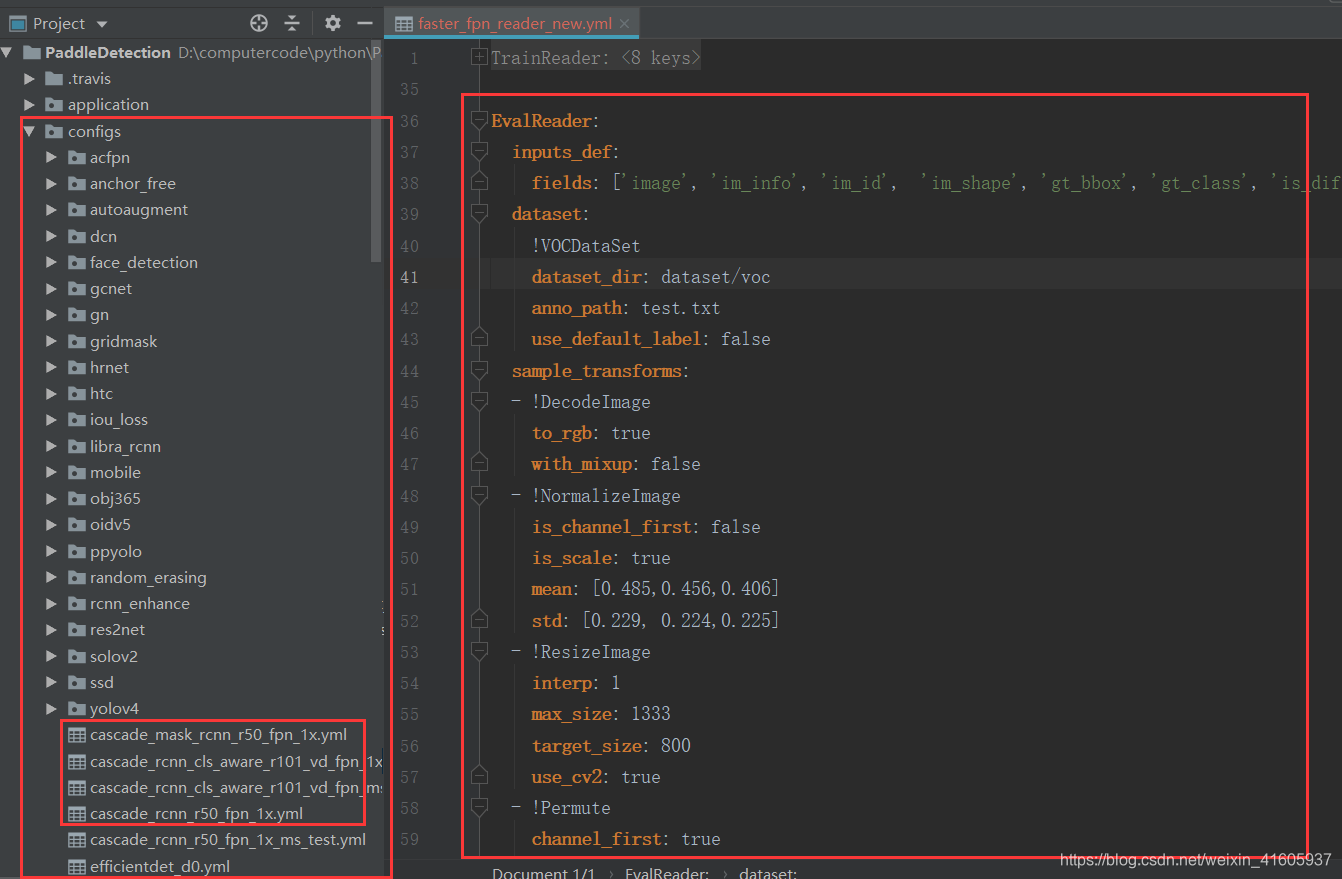Hide the Project panel with minus icon

[365, 23]
